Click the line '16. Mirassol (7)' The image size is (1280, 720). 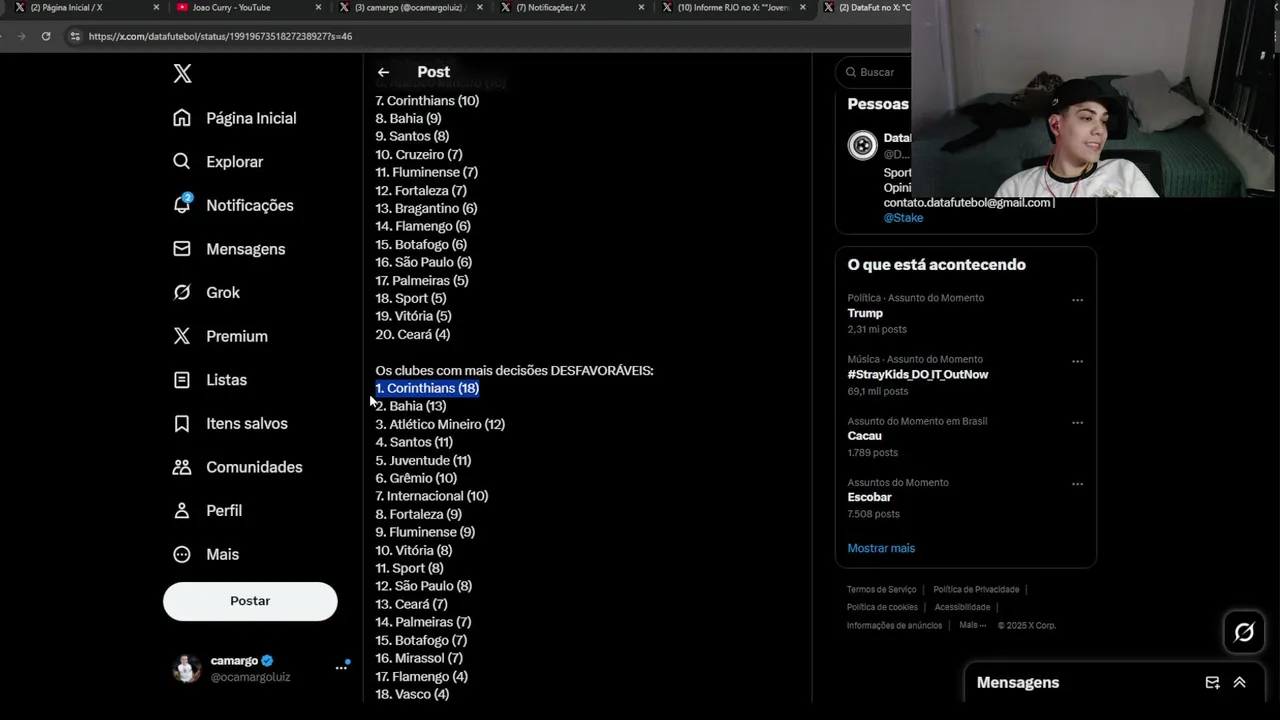[419, 658]
